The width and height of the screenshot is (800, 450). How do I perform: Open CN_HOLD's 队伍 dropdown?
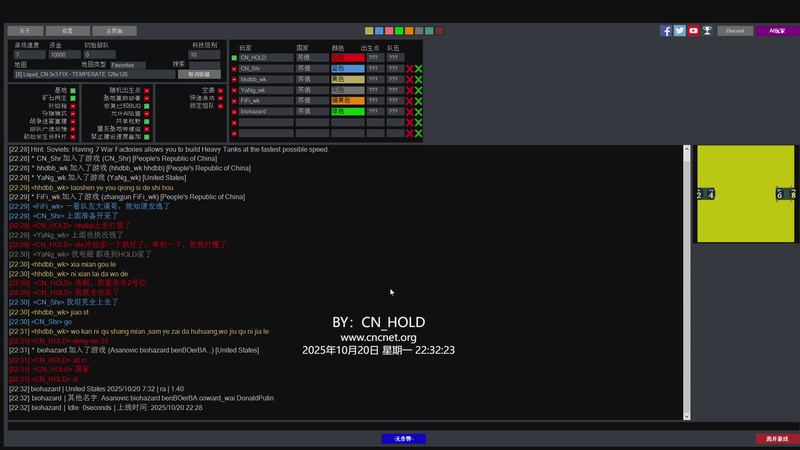tap(395, 58)
